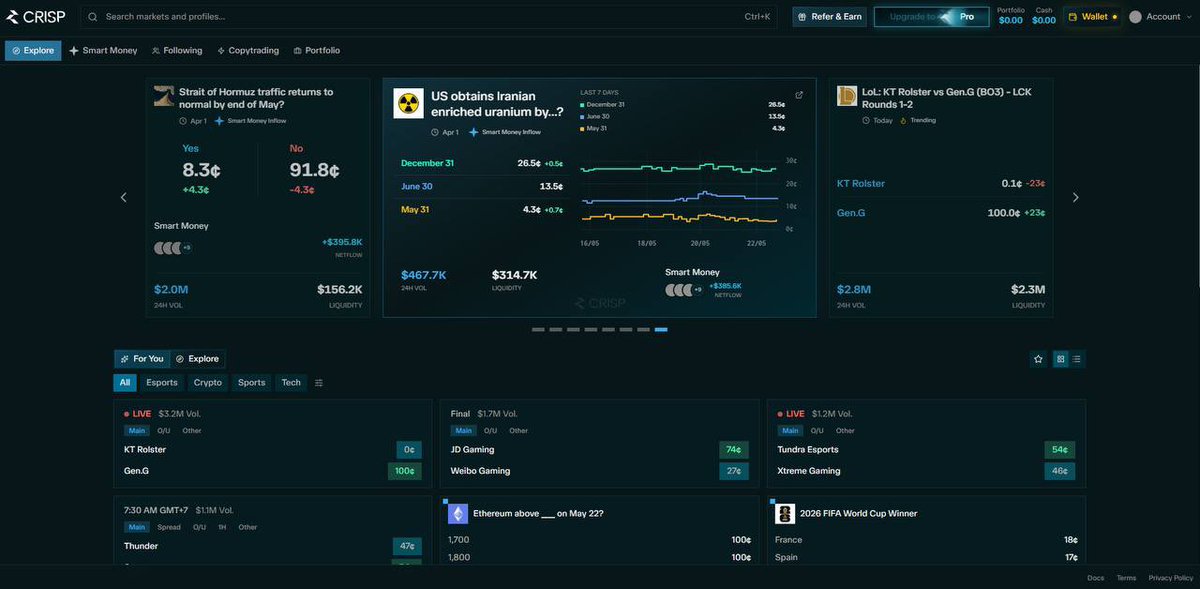This screenshot has width=1200, height=589.
Task: Open the Smart Money tab
Action: 103,51
